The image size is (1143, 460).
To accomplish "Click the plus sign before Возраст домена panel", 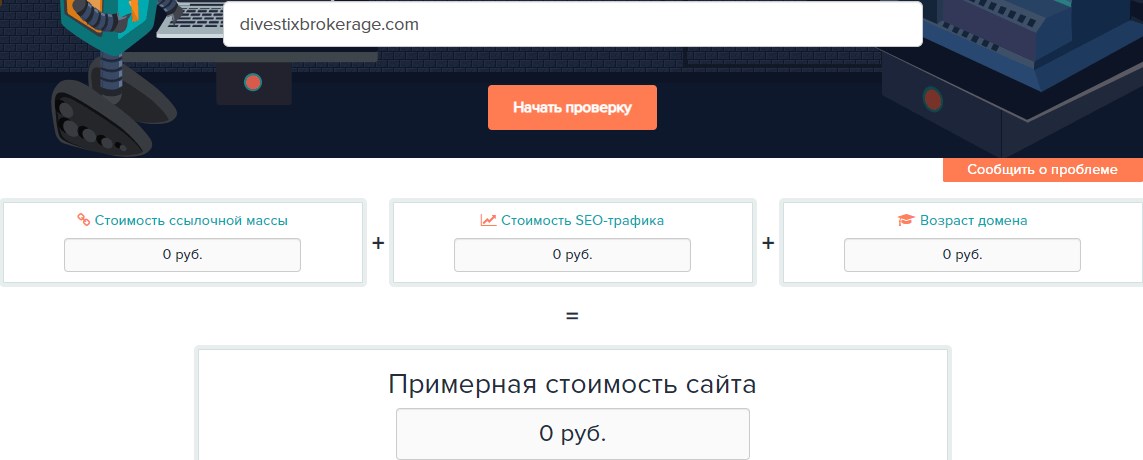I will click(768, 243).
